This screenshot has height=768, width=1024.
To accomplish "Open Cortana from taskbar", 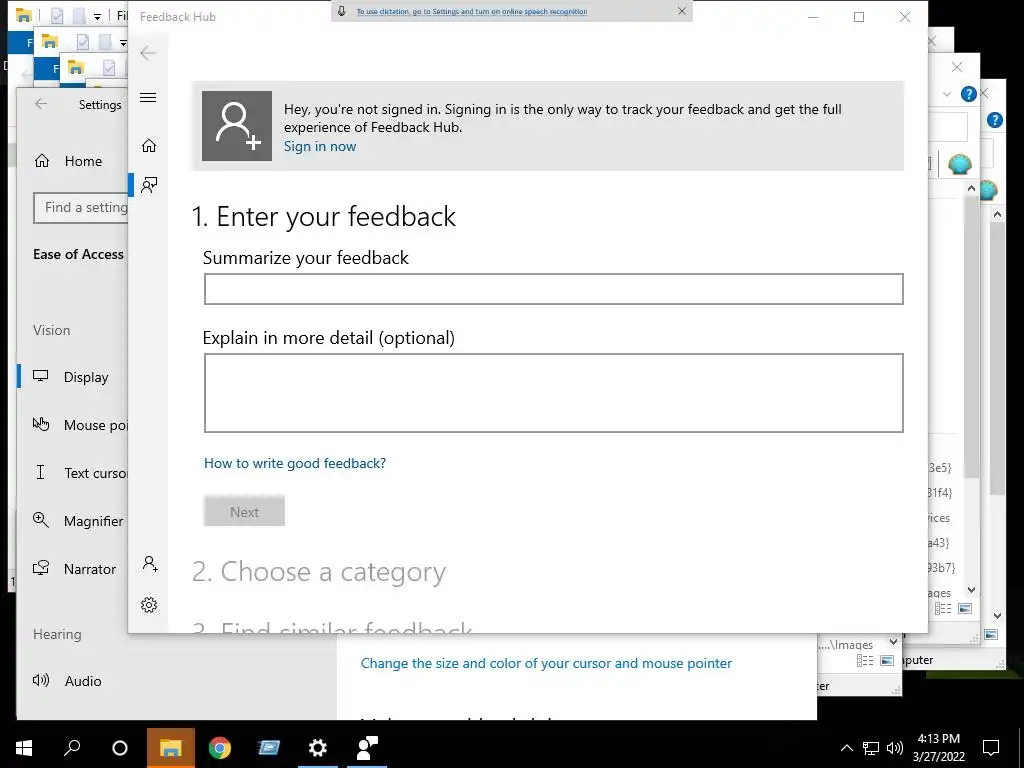I will pyautogui.click(x=120, y=748).
